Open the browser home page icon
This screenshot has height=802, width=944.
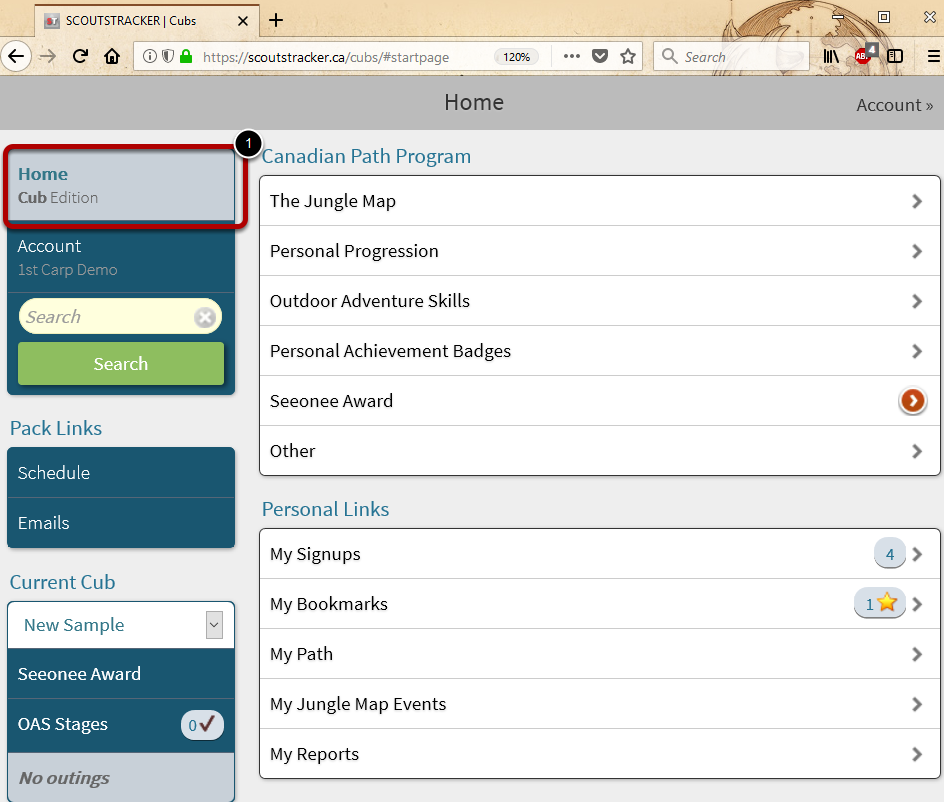coord(112,57)
